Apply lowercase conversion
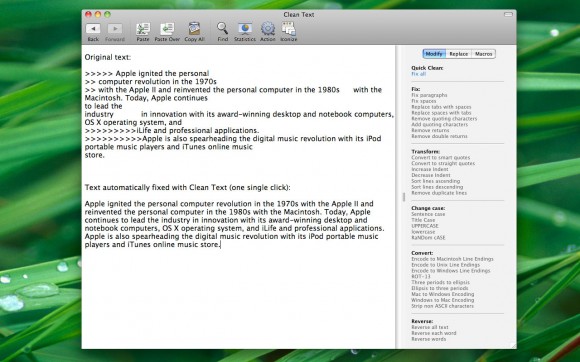 [x=423, y=232]
